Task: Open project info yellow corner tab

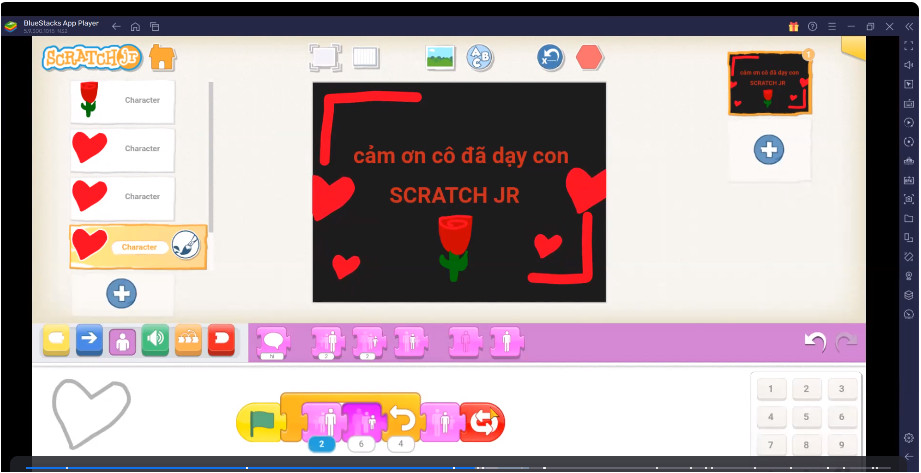Action: 853,48
